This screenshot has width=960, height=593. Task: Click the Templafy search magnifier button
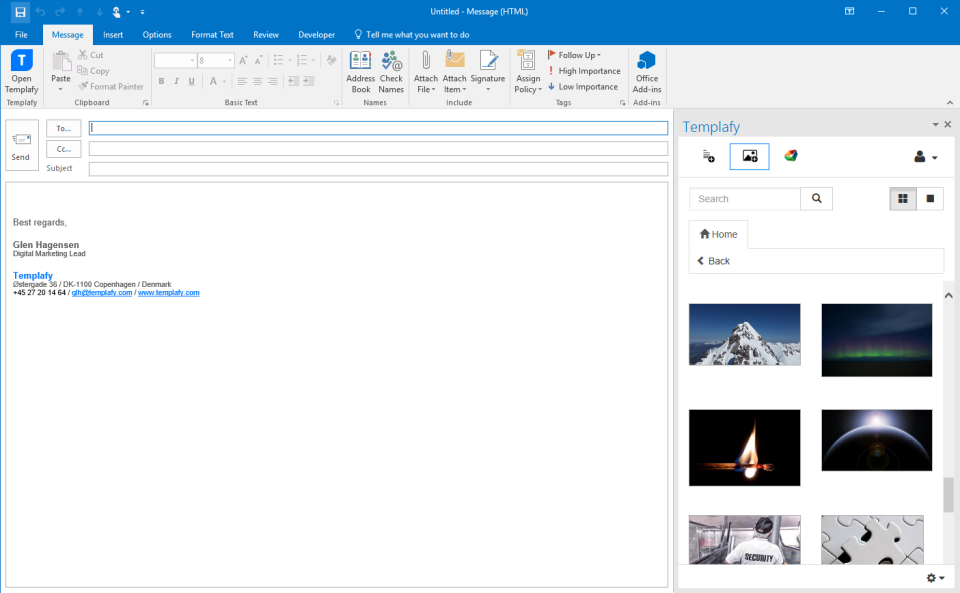click(x=817, y=199)
